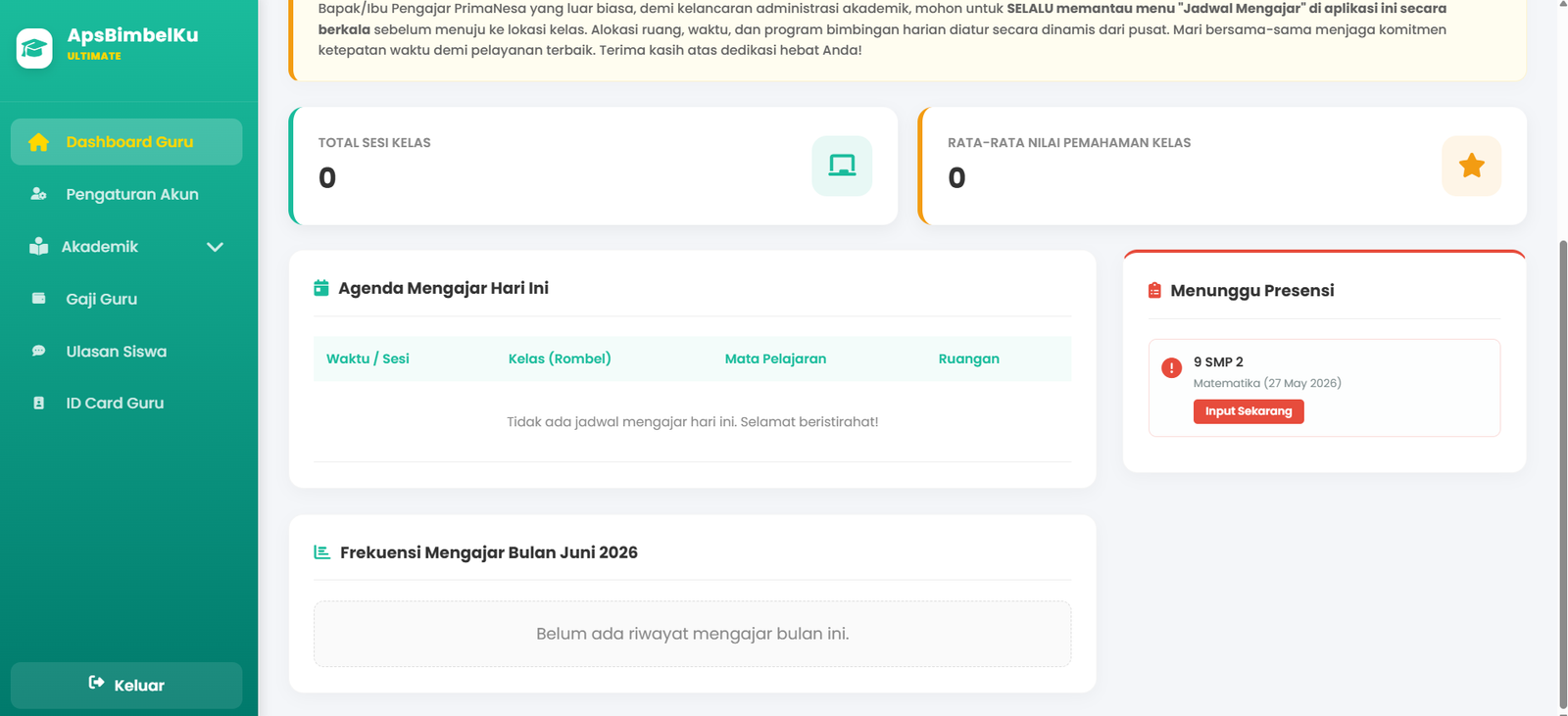Open the Akademik sidebar menu

[126, 247]
